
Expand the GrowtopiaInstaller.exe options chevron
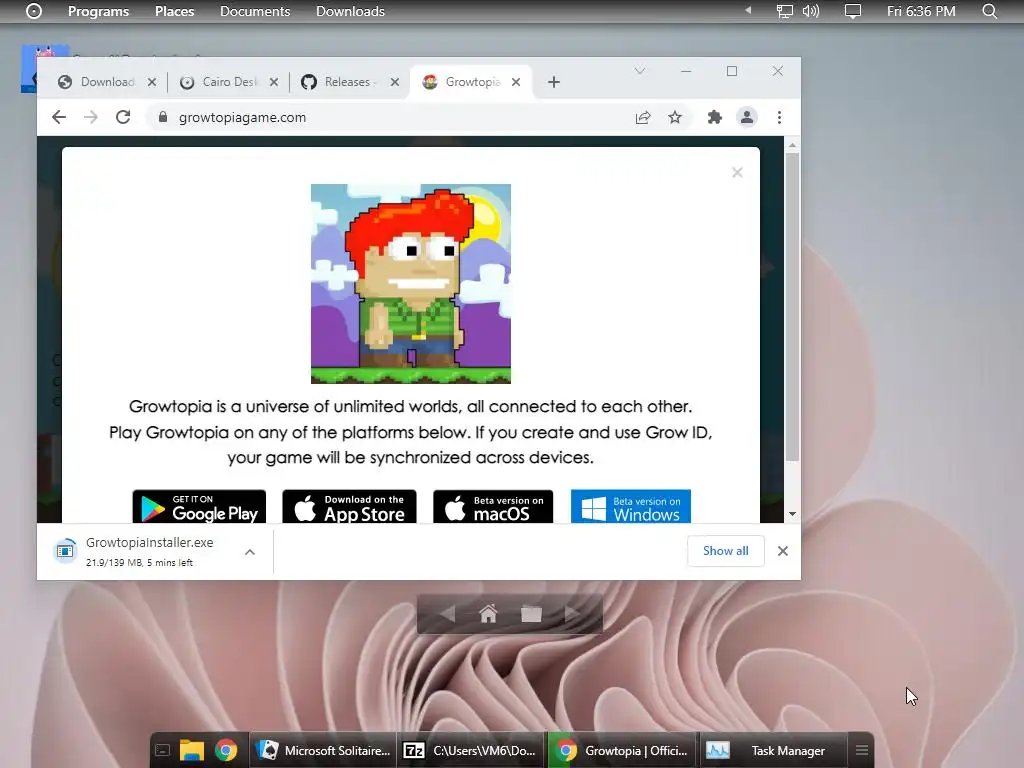click(249, 552)
